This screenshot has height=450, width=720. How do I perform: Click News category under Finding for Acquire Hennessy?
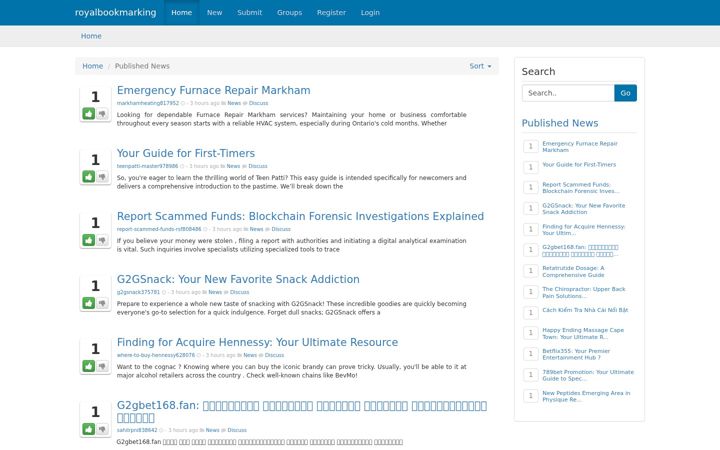(x=250, y=355)
